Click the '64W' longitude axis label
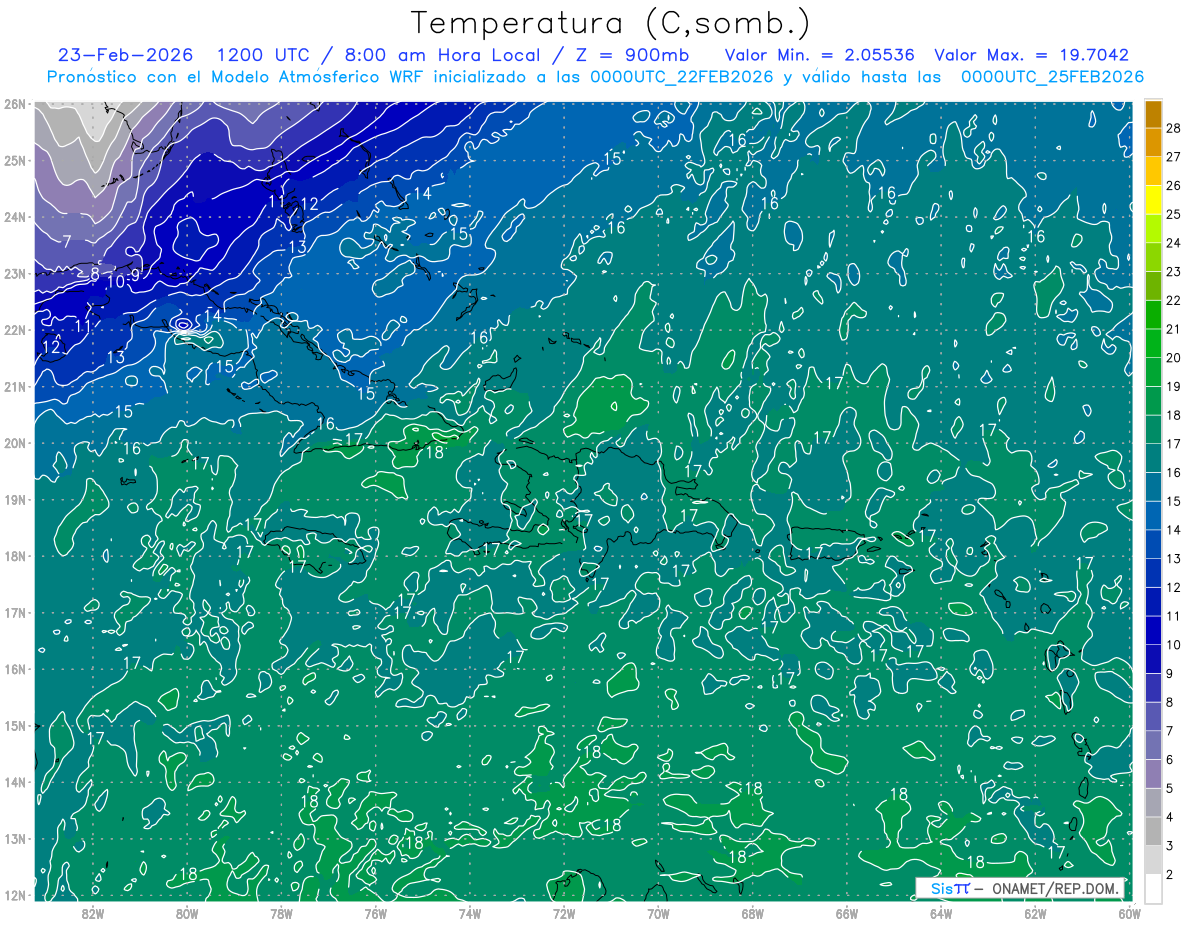1200x927 pixels. (941, 913)
